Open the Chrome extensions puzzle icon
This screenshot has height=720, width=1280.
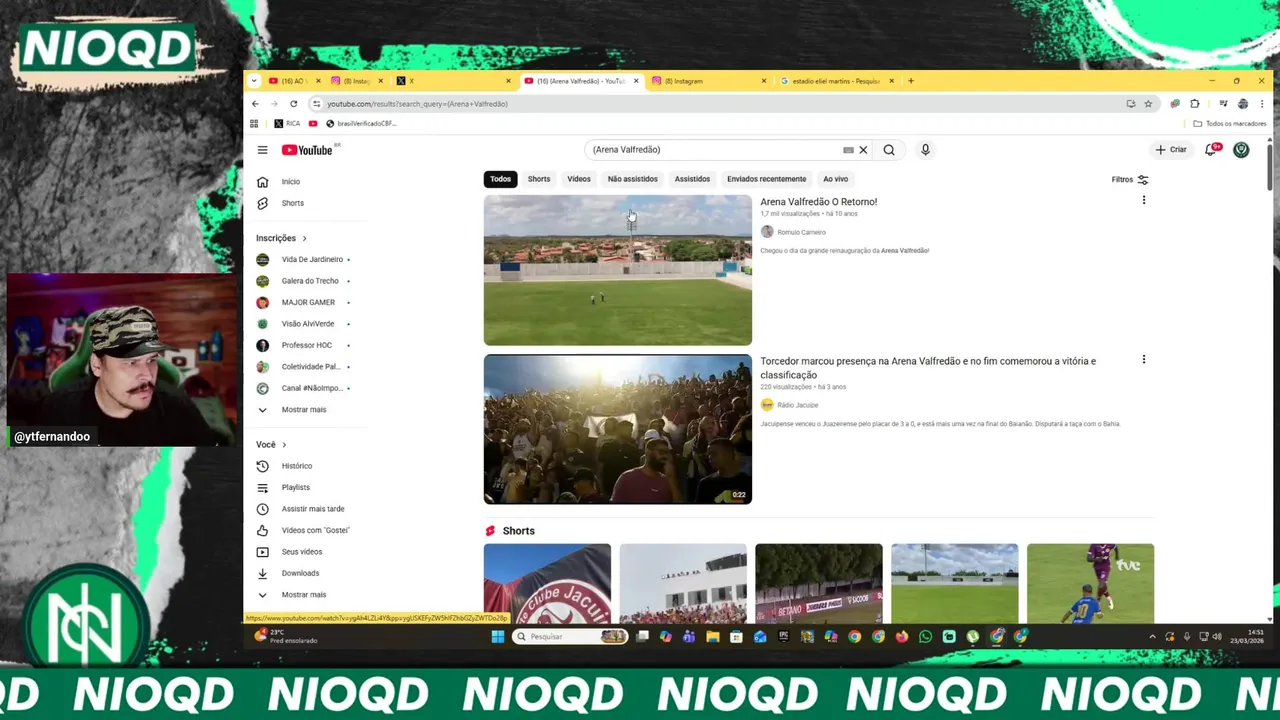pyautogui.click(x=1194, y=104)
